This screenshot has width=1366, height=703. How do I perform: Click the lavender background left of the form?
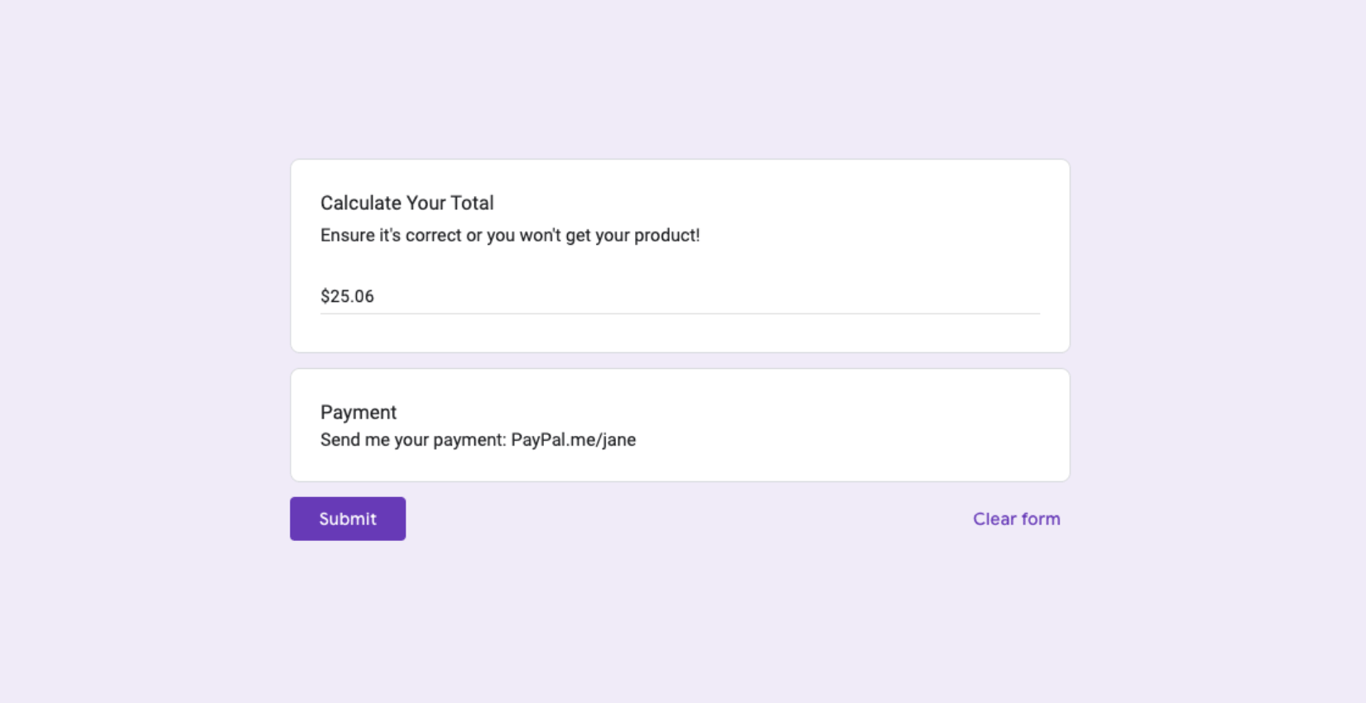[140, 350]
